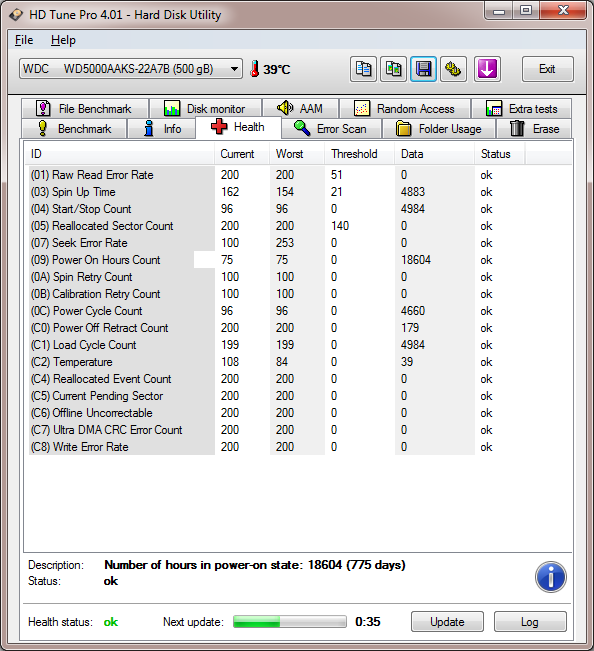The height and width of the screenshot is (651, 594).
Task: Select the Health tab
Action: 238,127
